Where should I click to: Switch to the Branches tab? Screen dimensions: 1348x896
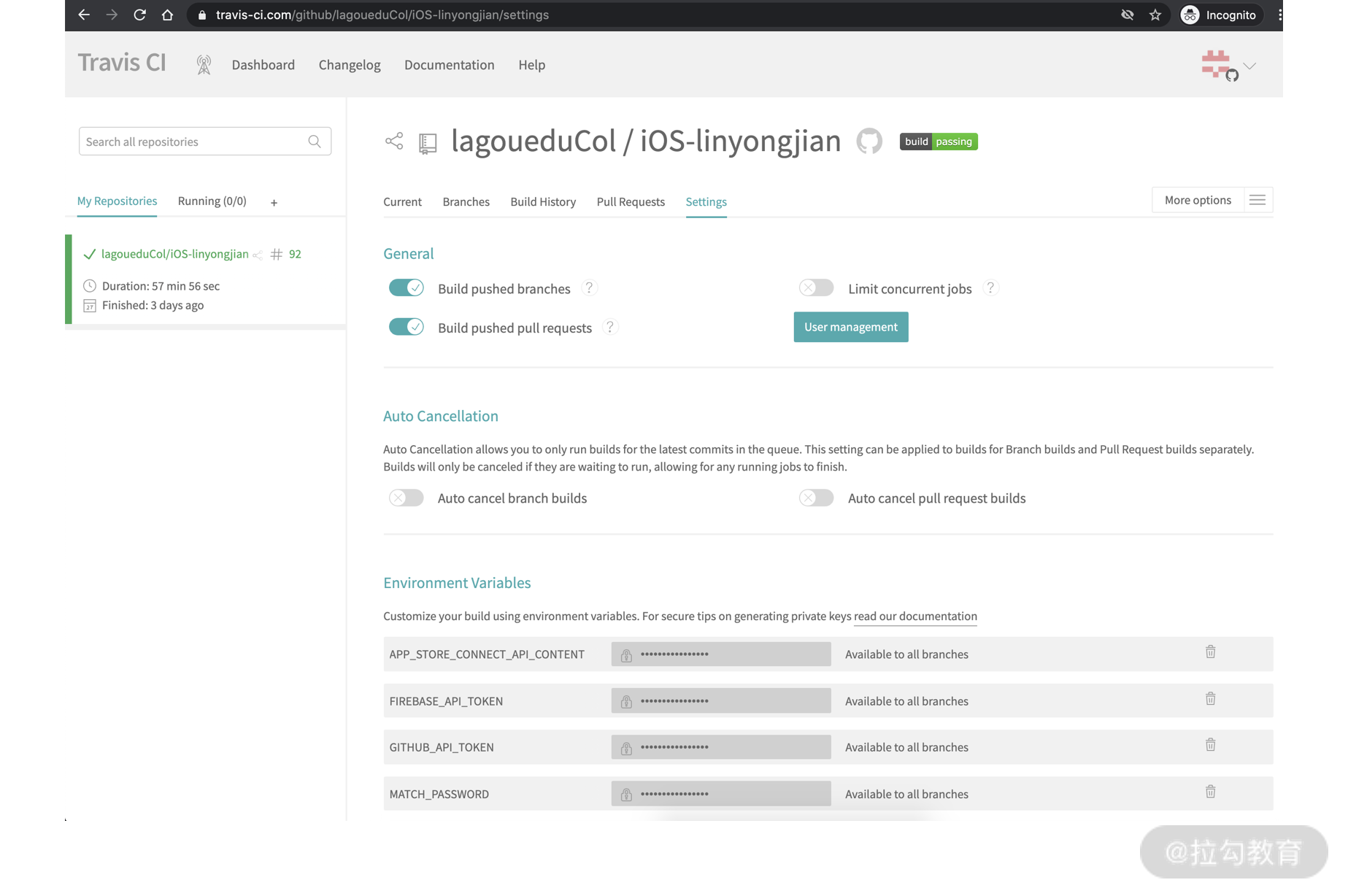point(466,202)
